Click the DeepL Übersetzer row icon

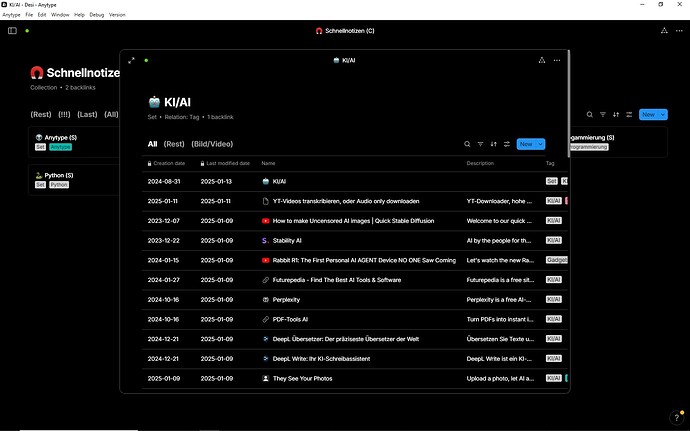(265, 339)
